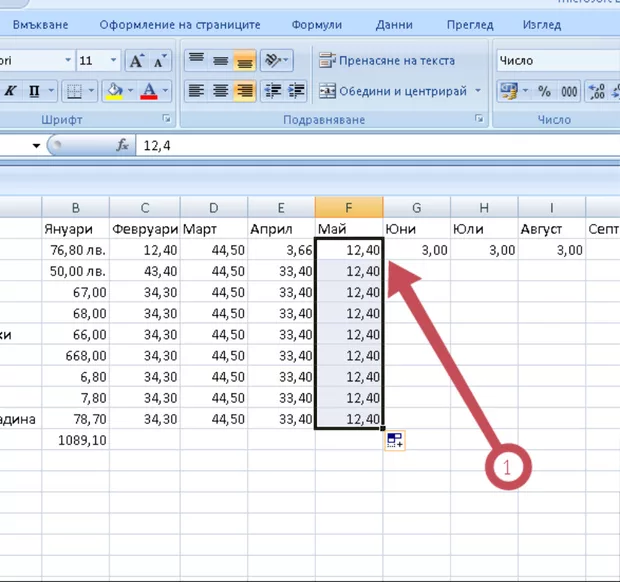Center text horizontally
The height and width of the screenshot is (582, 620).
220,91
